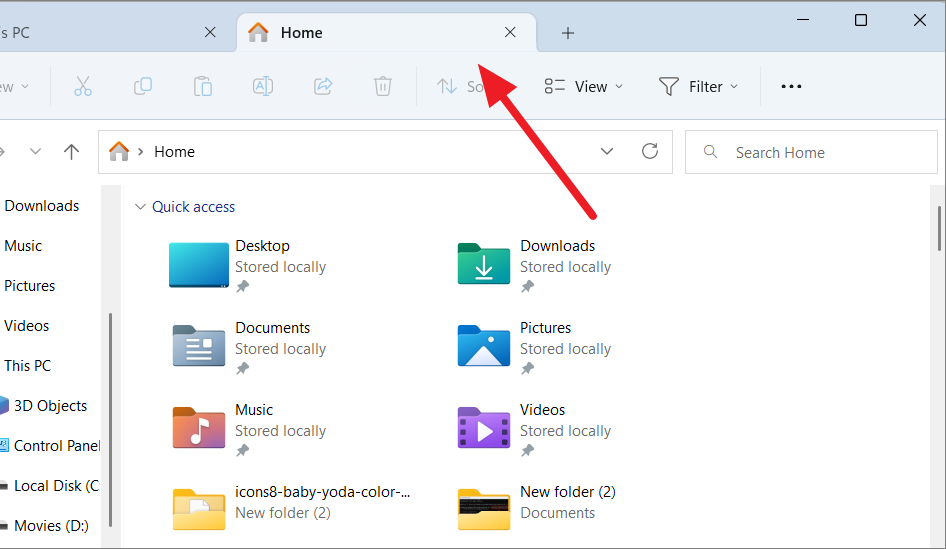The image size is (946, 549).
Task: Open the View dropdown menu
Action: tap(583, 86)
